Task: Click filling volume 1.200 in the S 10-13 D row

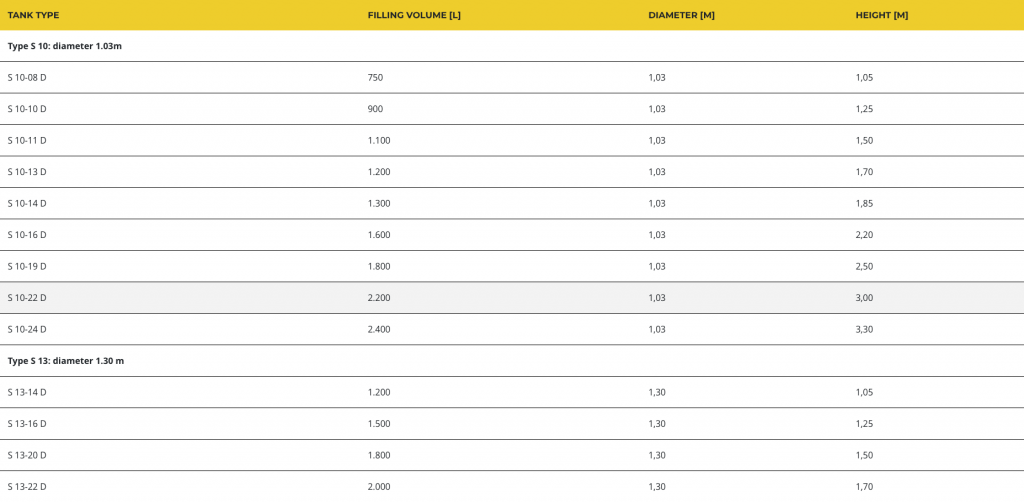Action: [379, 172]
